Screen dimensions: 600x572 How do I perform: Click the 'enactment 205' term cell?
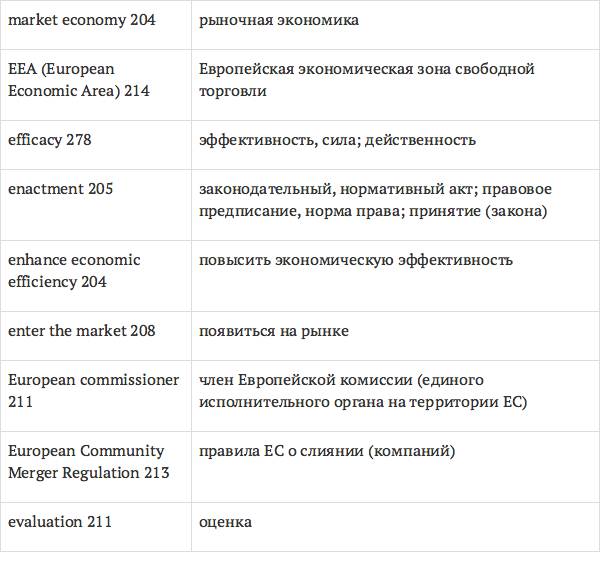click(x=61, y=189)
